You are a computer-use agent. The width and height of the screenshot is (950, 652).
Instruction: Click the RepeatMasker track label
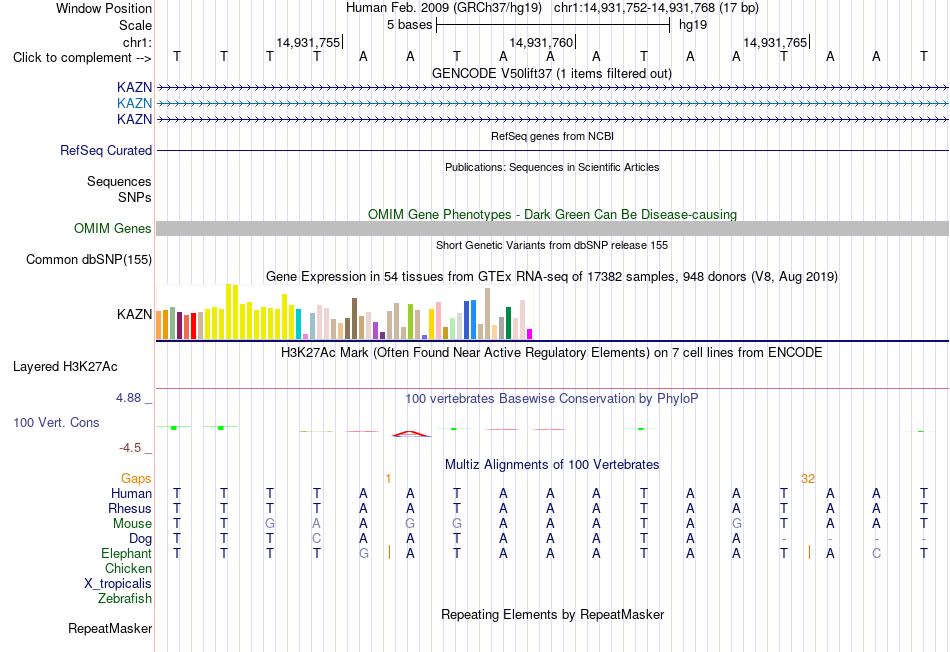(x=110, y=628)
